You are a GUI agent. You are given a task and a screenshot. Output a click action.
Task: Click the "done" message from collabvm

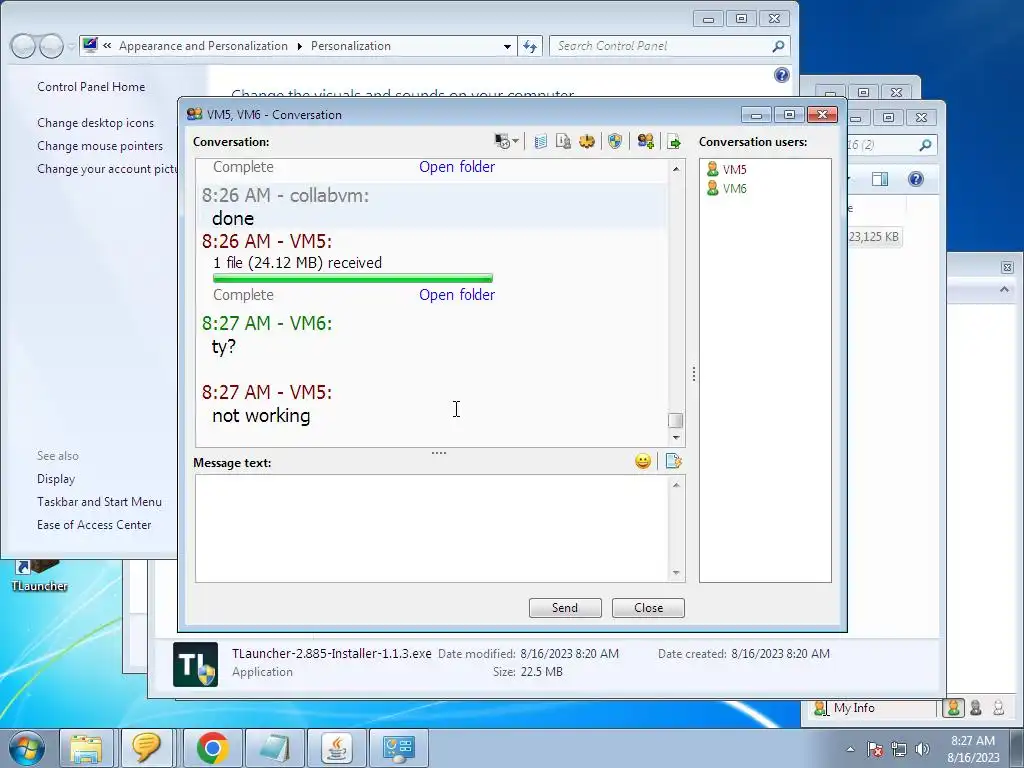point(232,218)
